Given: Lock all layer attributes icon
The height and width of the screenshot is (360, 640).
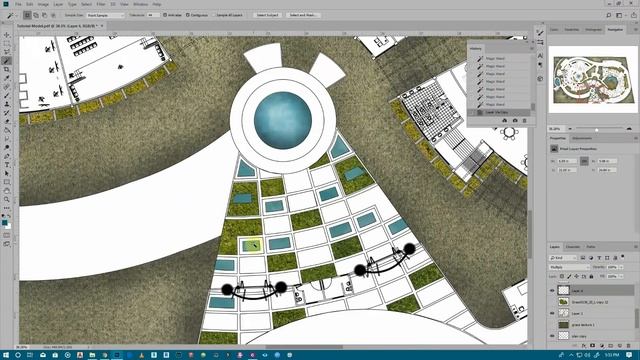Looking at the screenshot, I should point(591,276).
